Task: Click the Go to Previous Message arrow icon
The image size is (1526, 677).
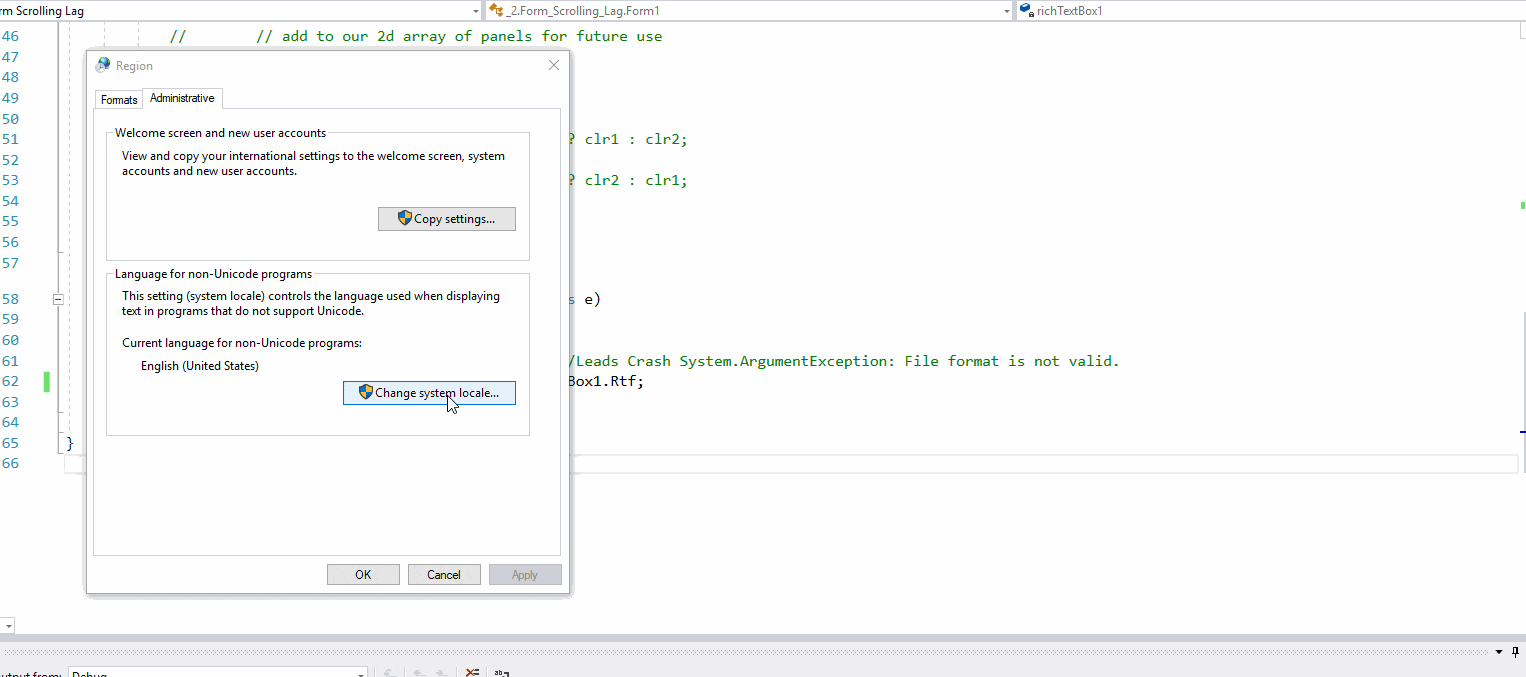Action: [x=421, y=672]
